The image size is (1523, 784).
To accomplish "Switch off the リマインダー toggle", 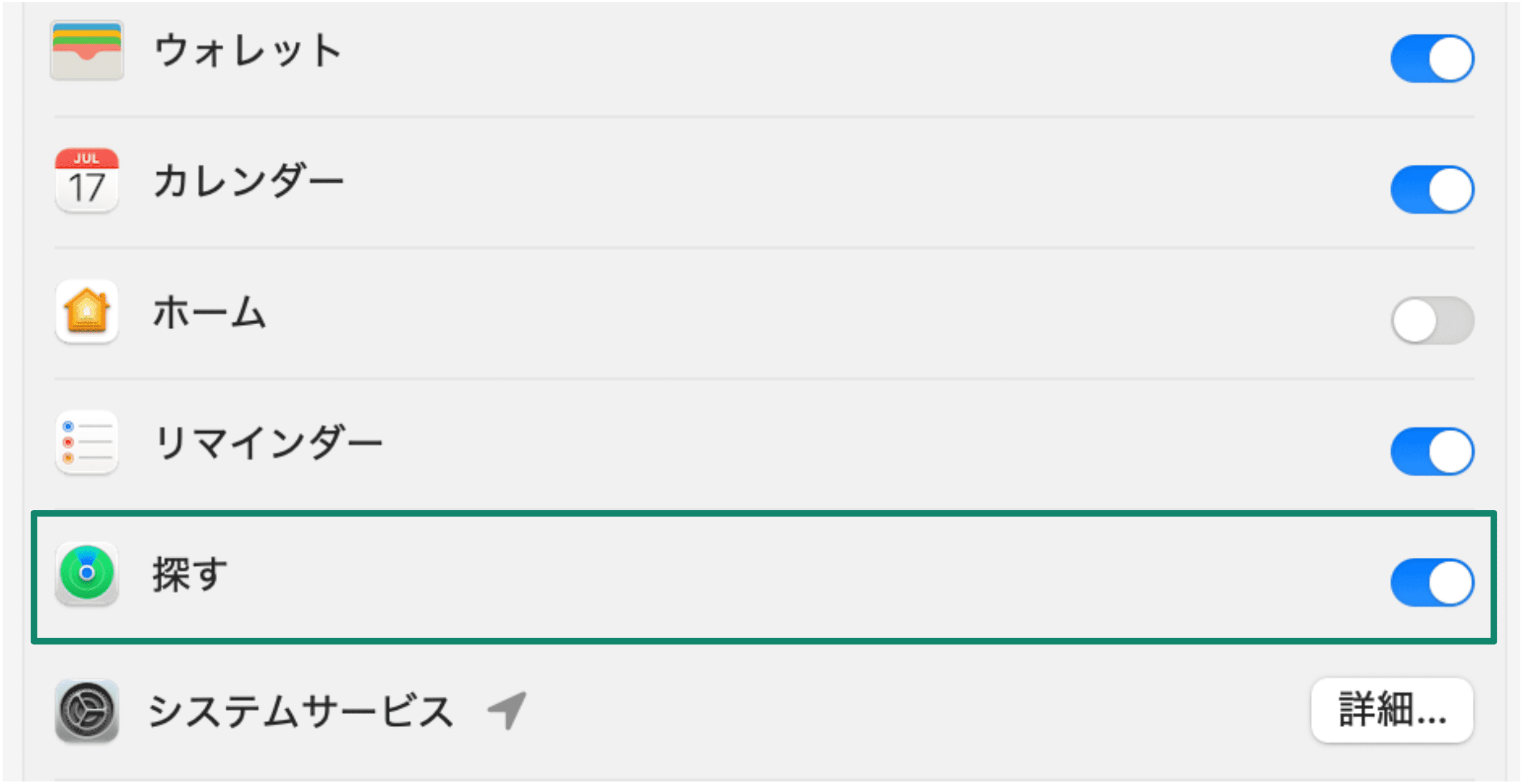I will point(1432,451).
